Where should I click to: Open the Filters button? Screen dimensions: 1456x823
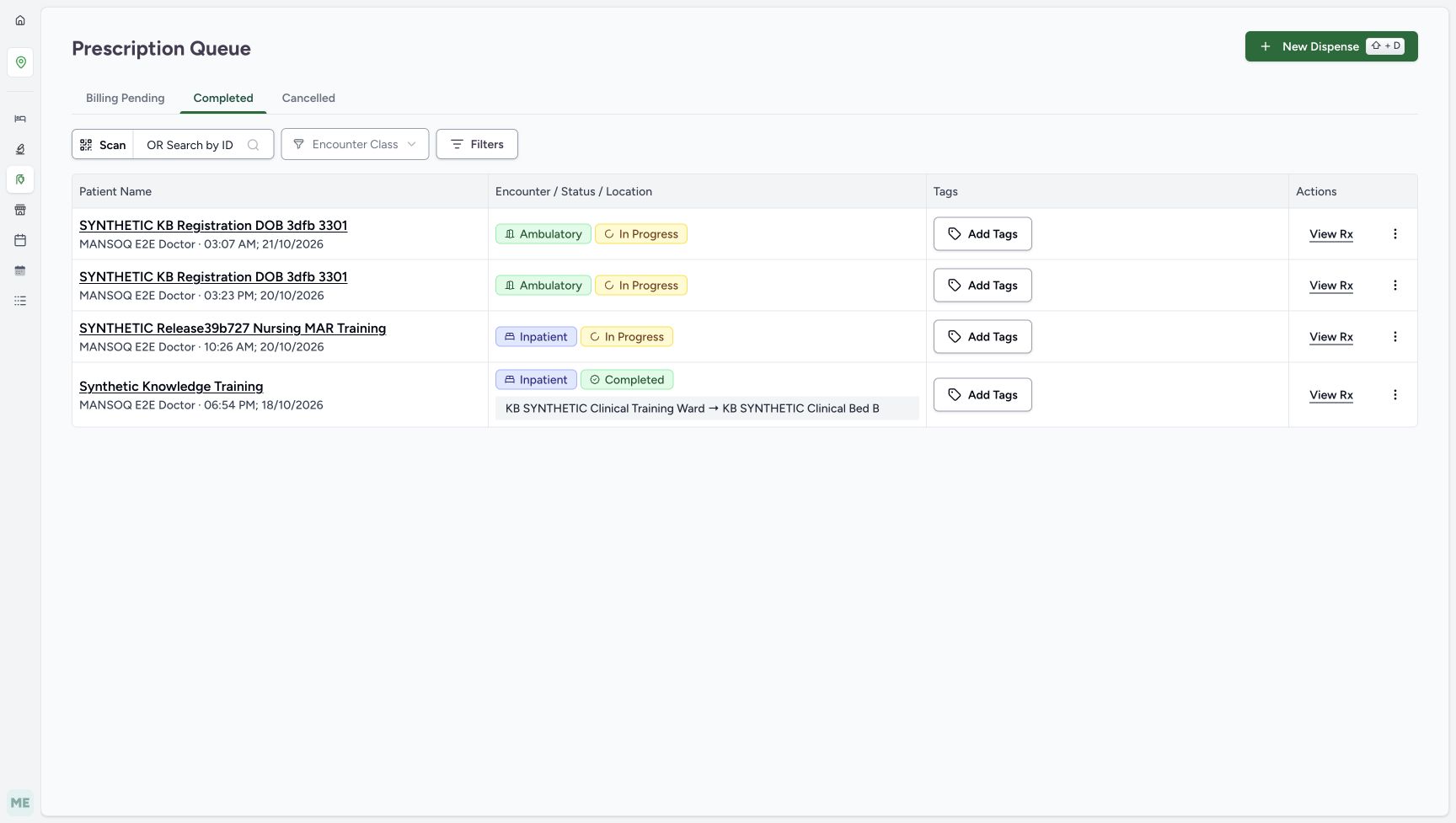point(477,144)
